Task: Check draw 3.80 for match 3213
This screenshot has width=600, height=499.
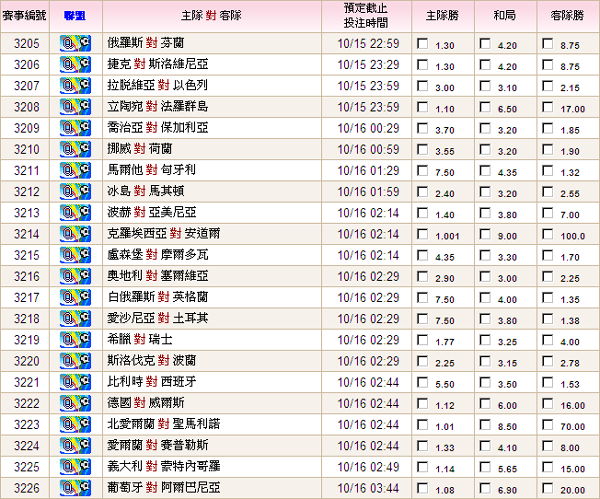Action: coord(485,213)
